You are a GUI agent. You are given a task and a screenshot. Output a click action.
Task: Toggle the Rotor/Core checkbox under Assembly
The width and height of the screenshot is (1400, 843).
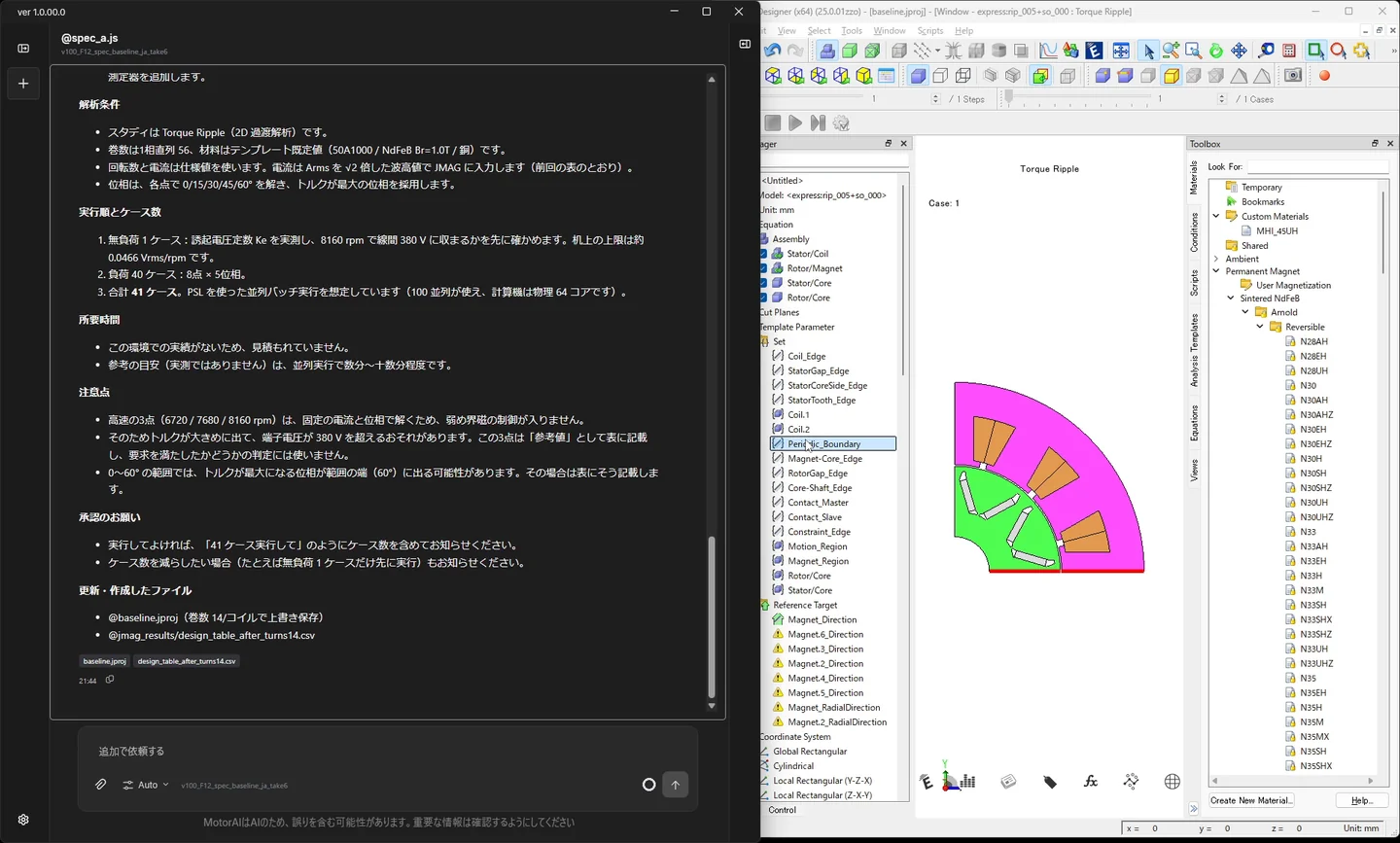(763, 298)
